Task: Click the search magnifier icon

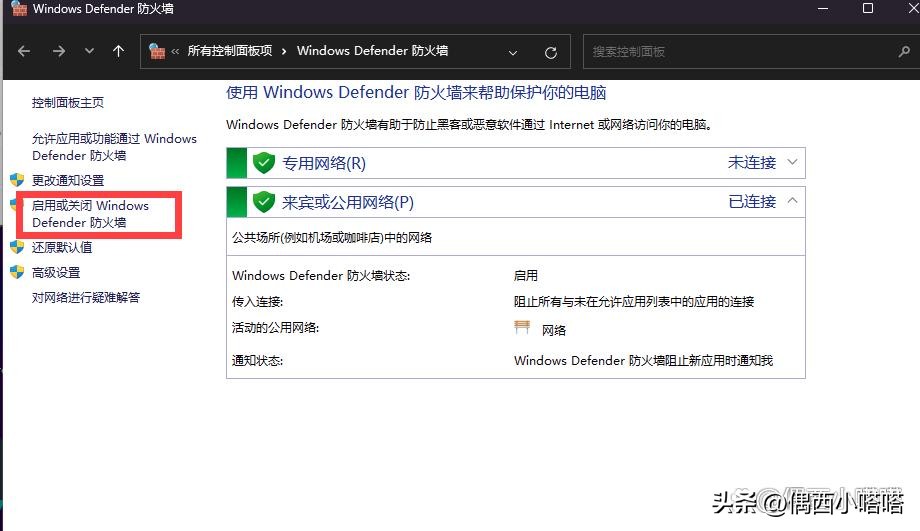Action: click(904, 52)
